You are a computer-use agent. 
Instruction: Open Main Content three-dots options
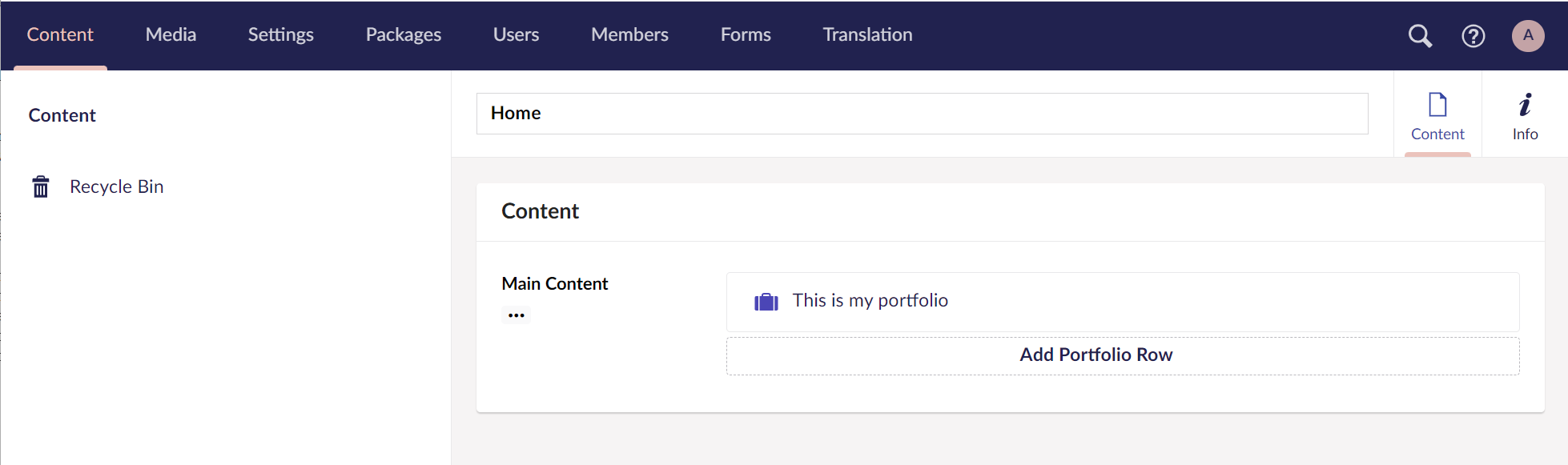517,315
